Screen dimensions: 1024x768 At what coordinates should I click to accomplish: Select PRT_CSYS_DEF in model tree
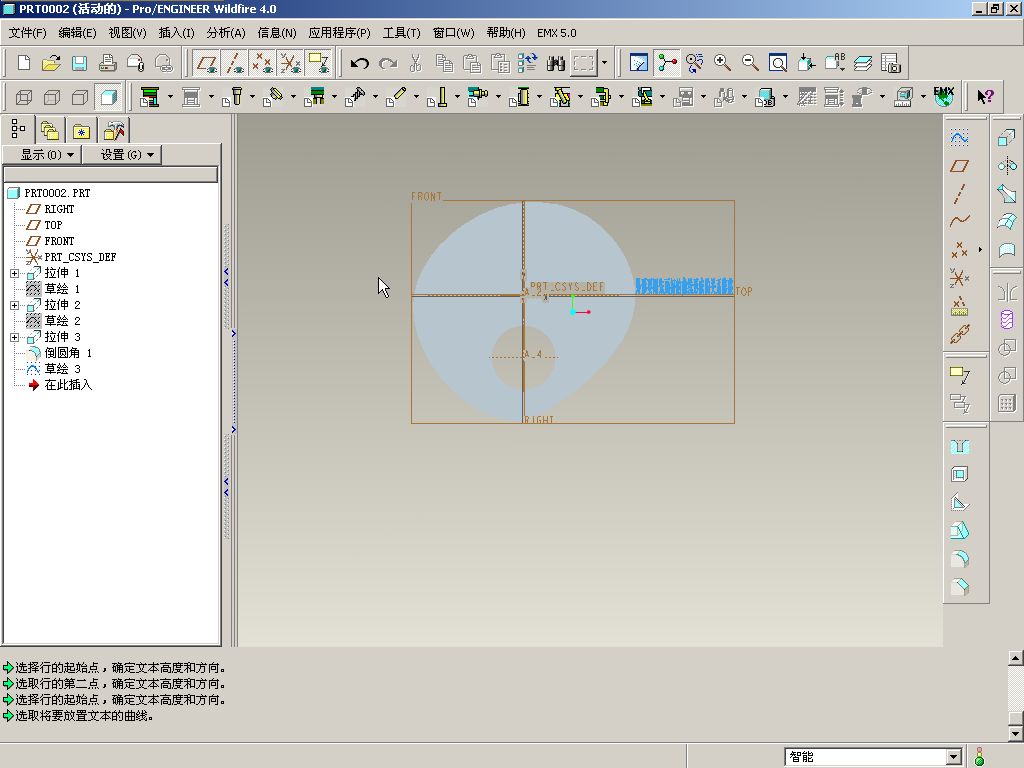point(80,257)
